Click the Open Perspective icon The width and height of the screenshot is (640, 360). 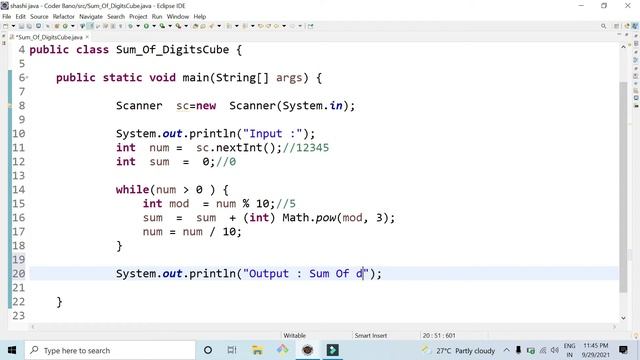coord(616,26)
